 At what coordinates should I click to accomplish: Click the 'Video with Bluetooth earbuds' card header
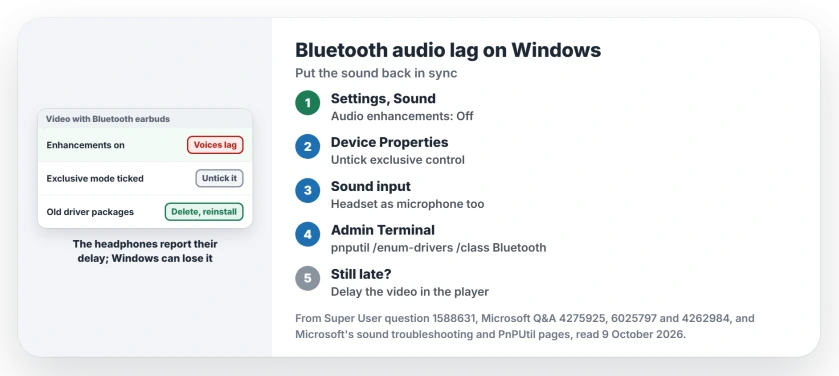click(x=145, y=119)
